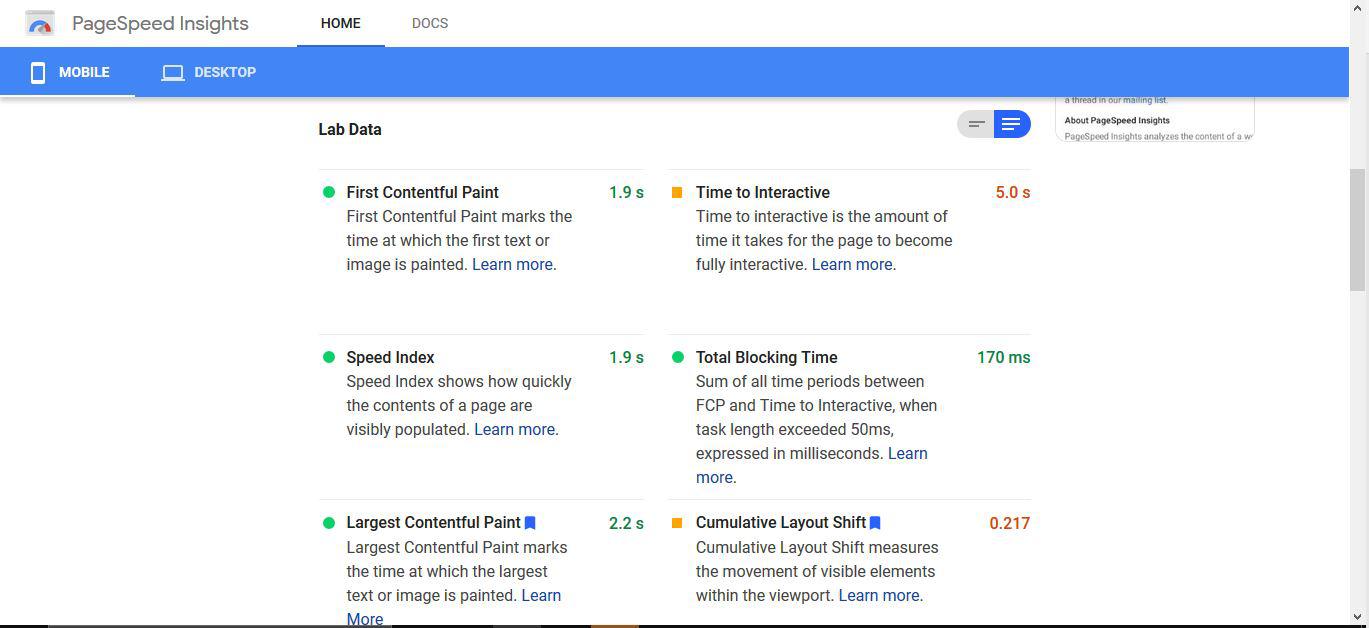The height and width of the screenshot is (628, 1369).
Task: Click the Total Blocking Time value 170 ms
Action: tap(1003, 357)
